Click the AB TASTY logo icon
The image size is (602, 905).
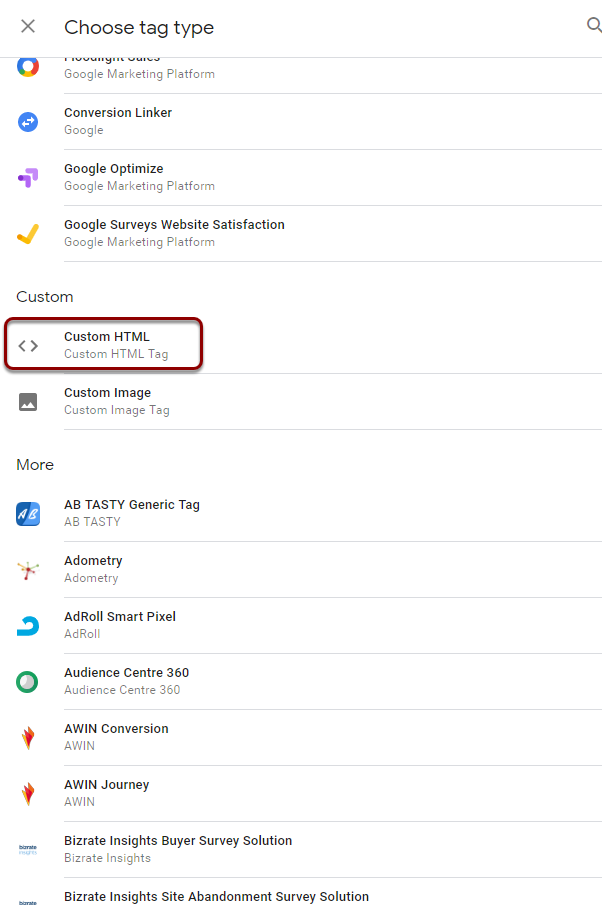28,514
